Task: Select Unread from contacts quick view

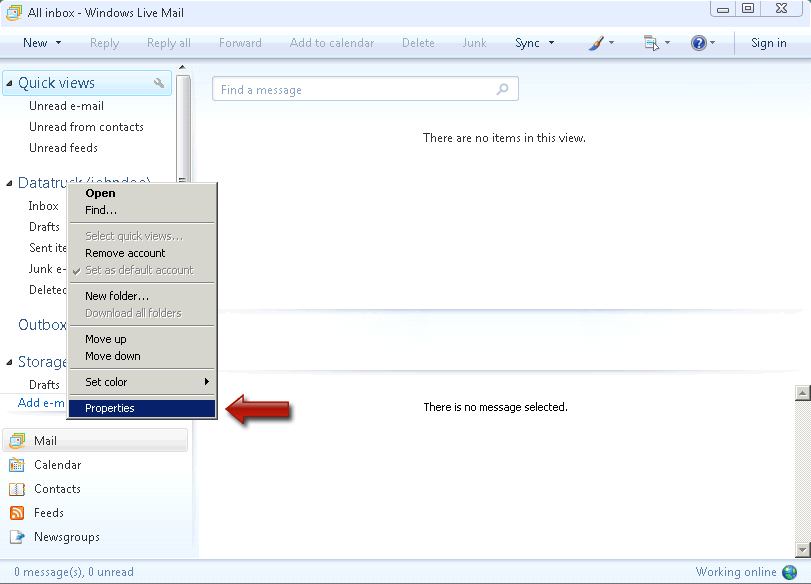Action: (86, 127)
